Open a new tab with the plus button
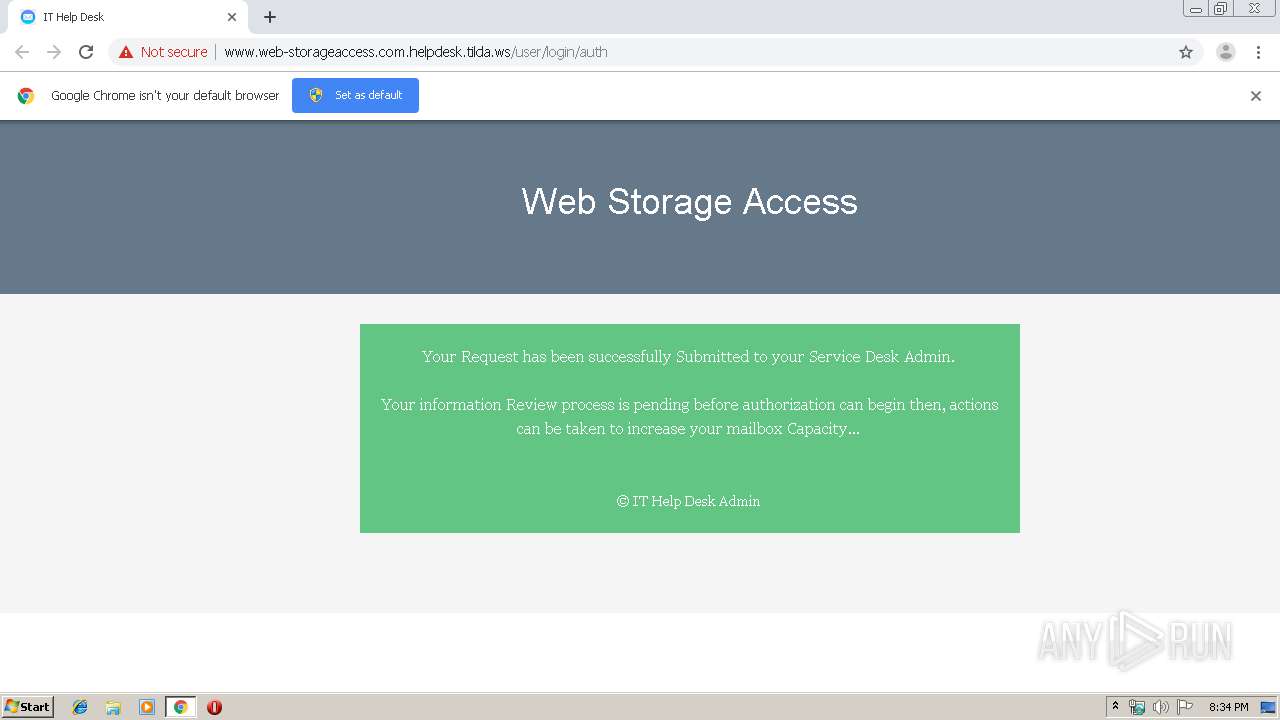 coord(270,17)
